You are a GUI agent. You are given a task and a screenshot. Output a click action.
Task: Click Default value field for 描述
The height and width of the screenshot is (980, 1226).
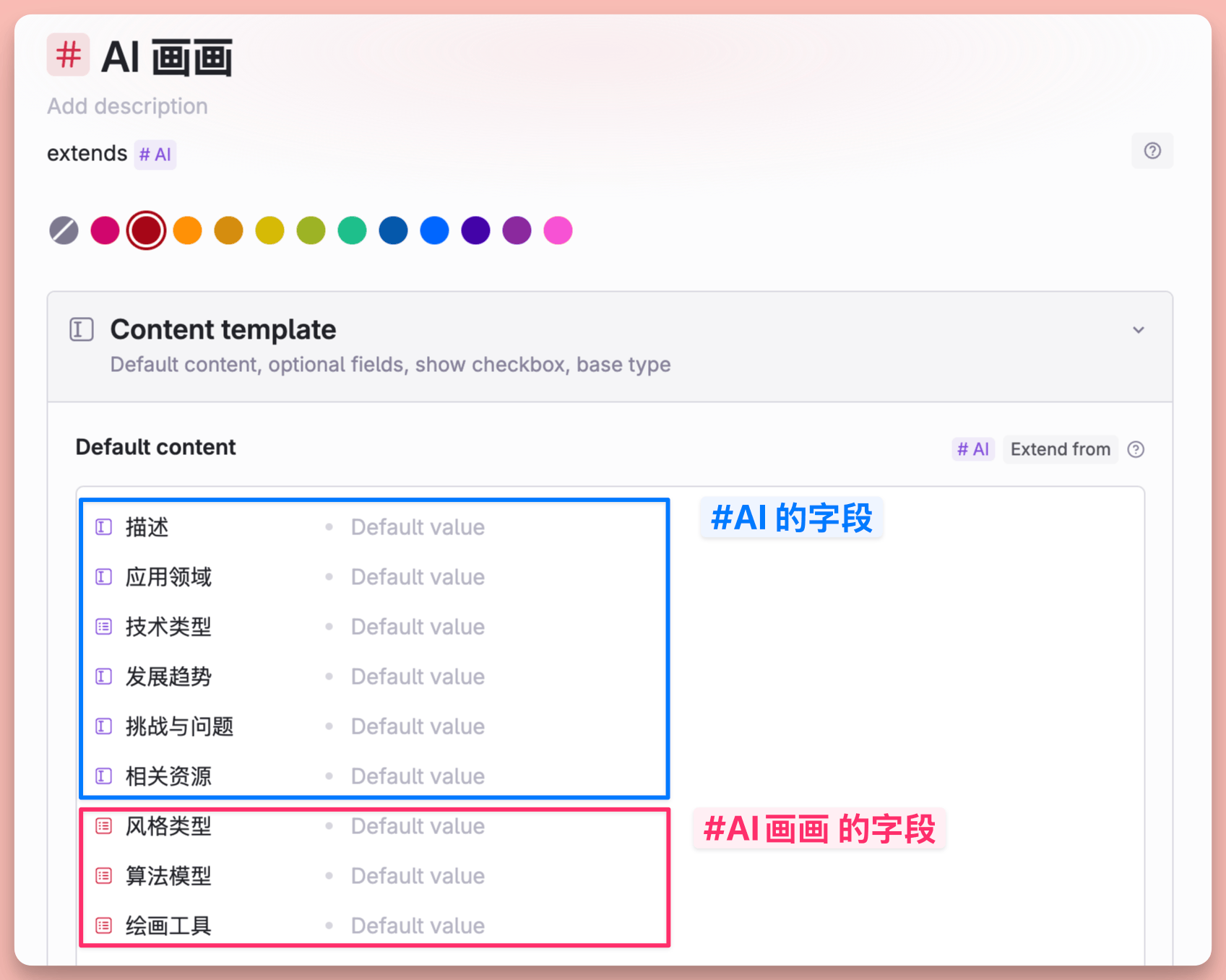[418, 527]
